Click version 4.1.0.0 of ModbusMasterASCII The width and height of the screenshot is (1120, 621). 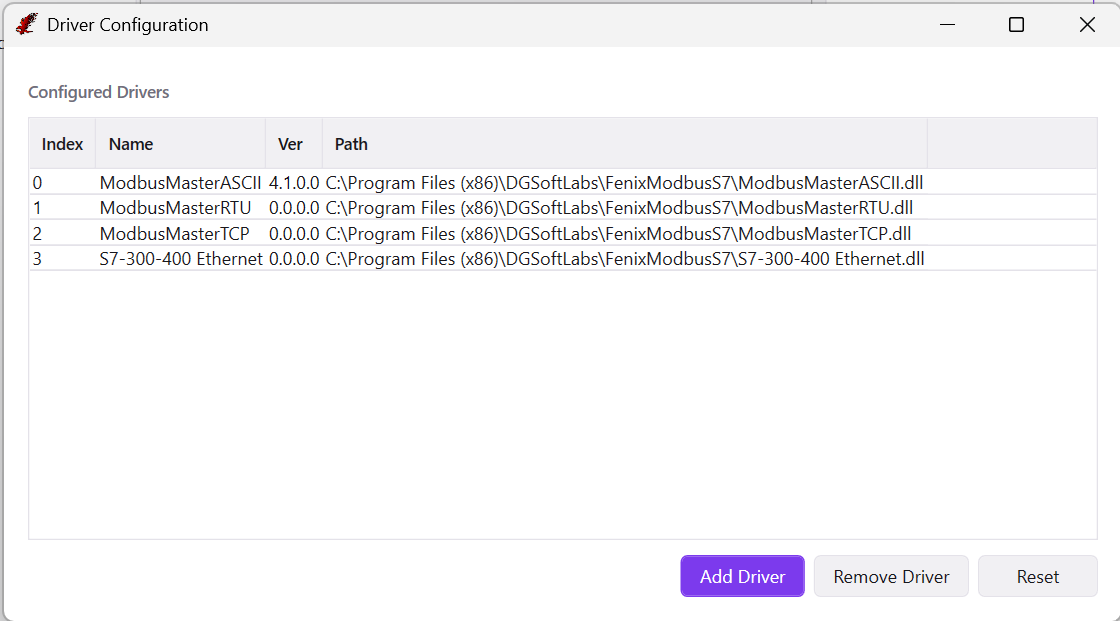294,183
